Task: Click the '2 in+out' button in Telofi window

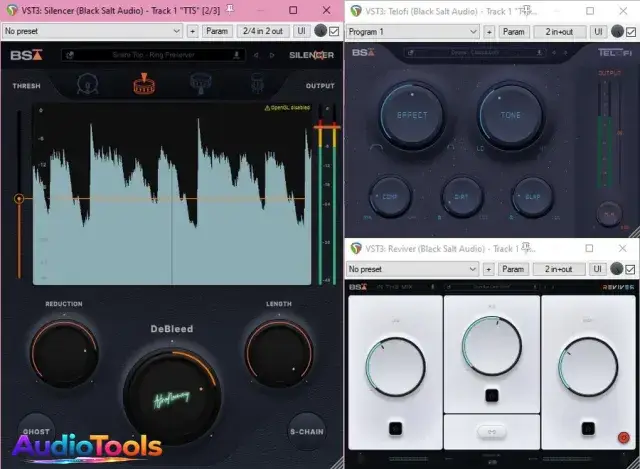Action: click(559, 32)
